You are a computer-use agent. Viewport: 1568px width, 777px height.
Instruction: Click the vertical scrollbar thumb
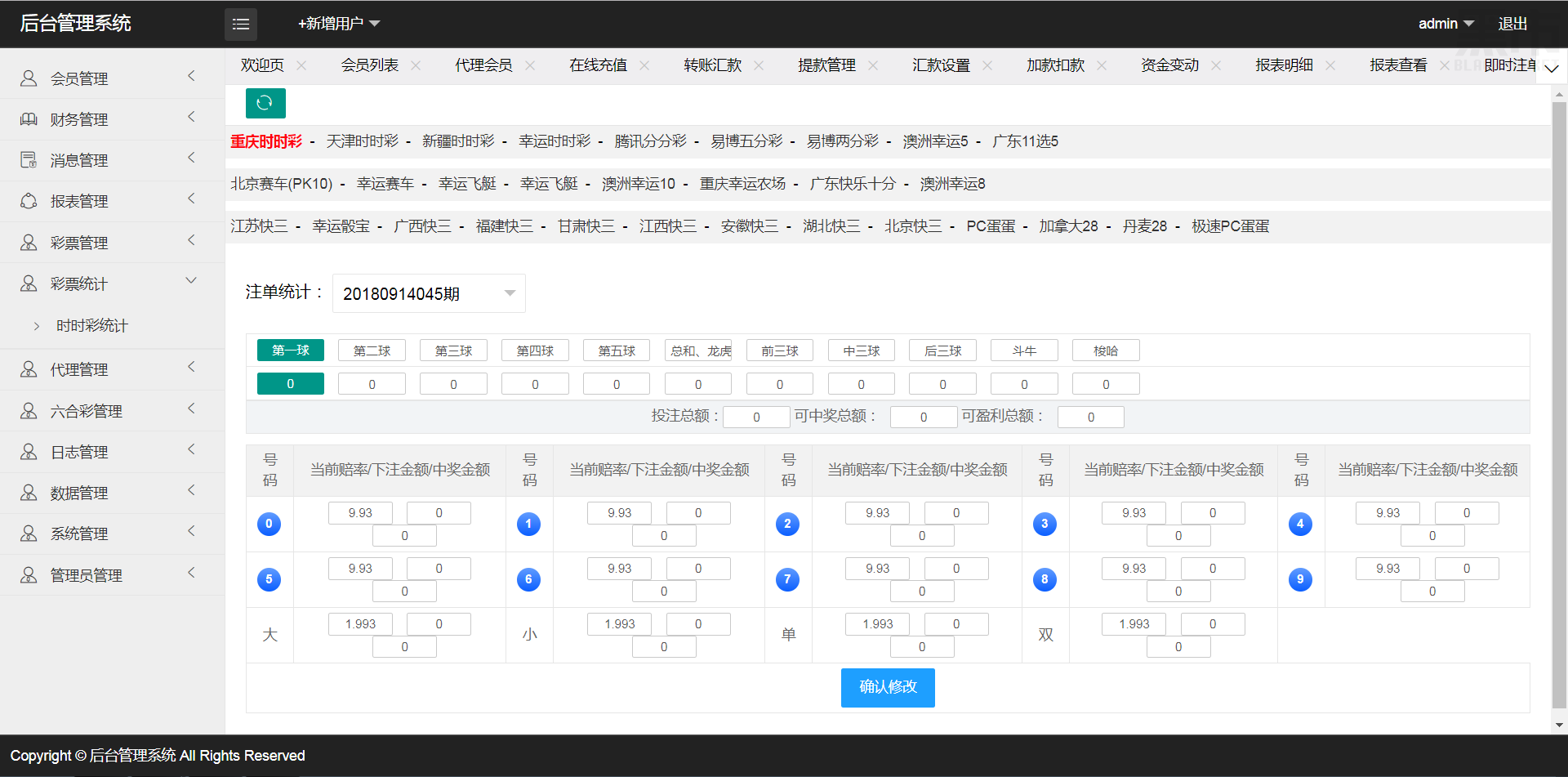point(1559,404)
